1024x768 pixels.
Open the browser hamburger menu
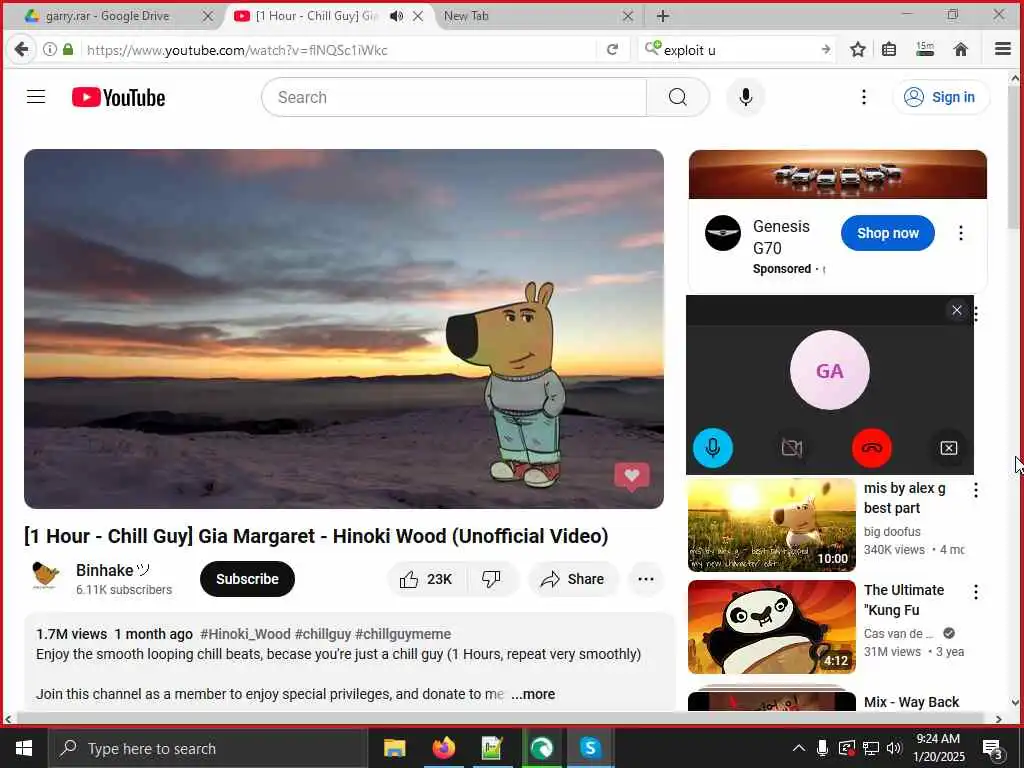pos(1003,50)
